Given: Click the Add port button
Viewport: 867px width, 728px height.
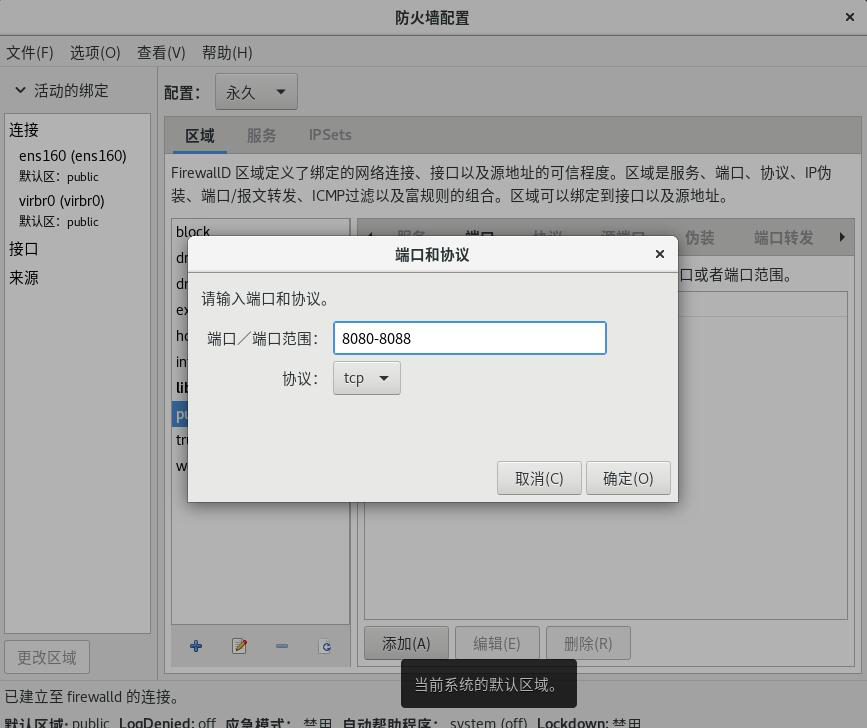Looking at the screenshot, I should (x=406, y=643).
